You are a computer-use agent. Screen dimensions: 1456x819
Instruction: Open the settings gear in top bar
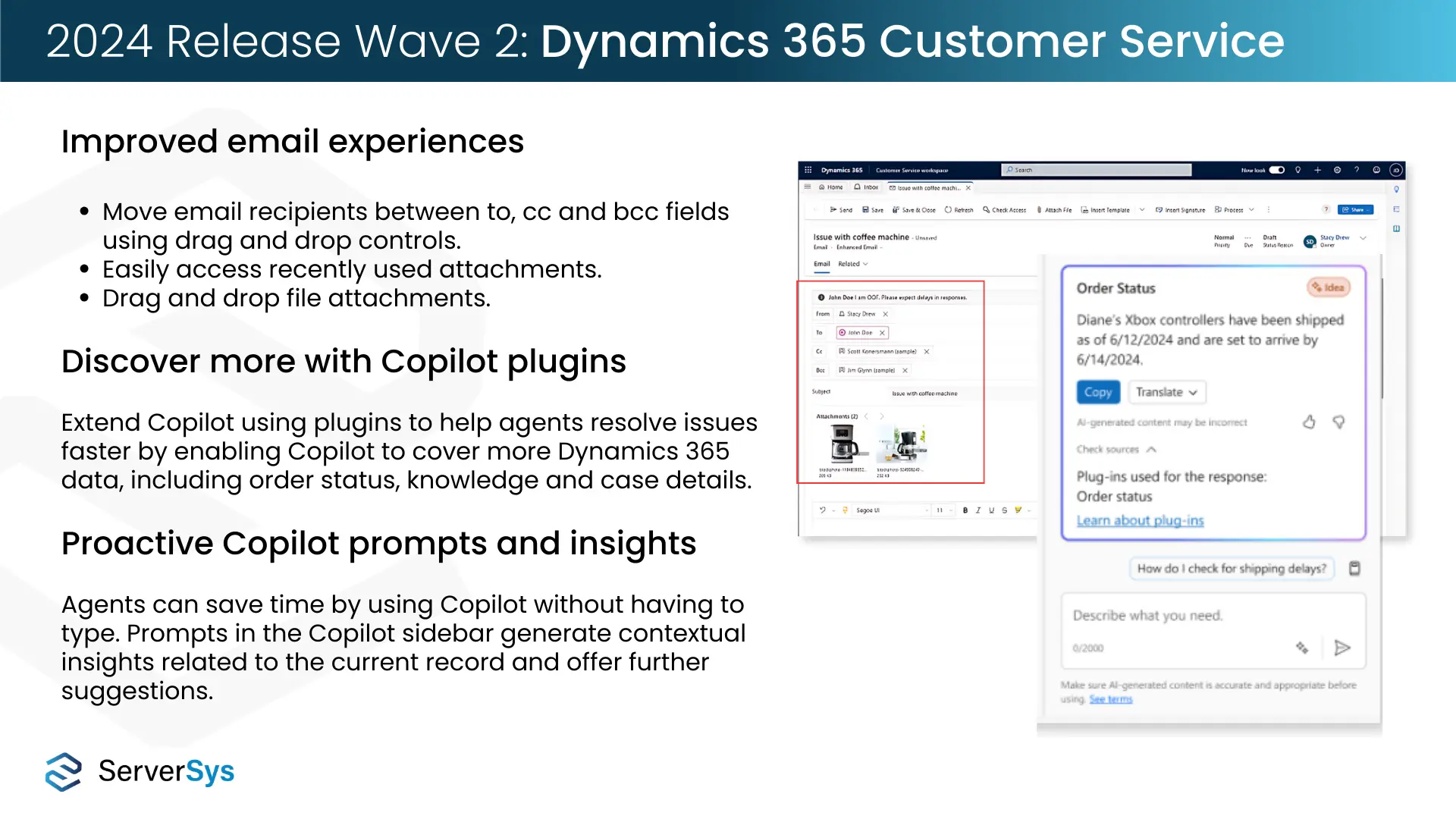1338,170
